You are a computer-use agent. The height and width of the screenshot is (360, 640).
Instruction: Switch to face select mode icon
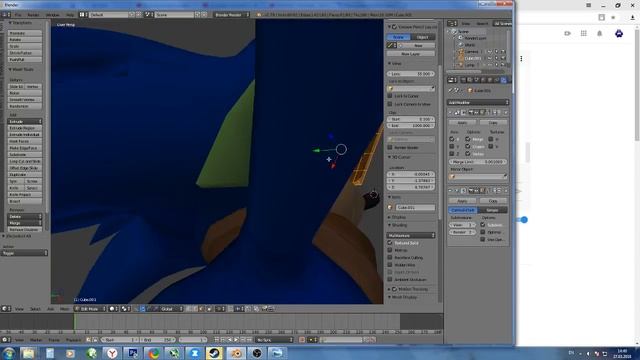(x=201, y=309)
